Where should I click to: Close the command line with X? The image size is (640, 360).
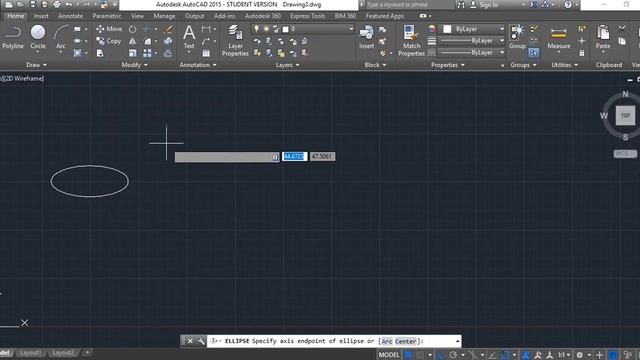point(189,341)
